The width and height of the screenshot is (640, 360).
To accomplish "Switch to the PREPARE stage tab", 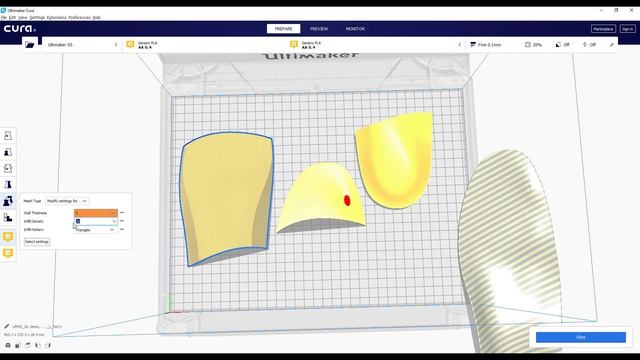I will [x=284, y=29].
